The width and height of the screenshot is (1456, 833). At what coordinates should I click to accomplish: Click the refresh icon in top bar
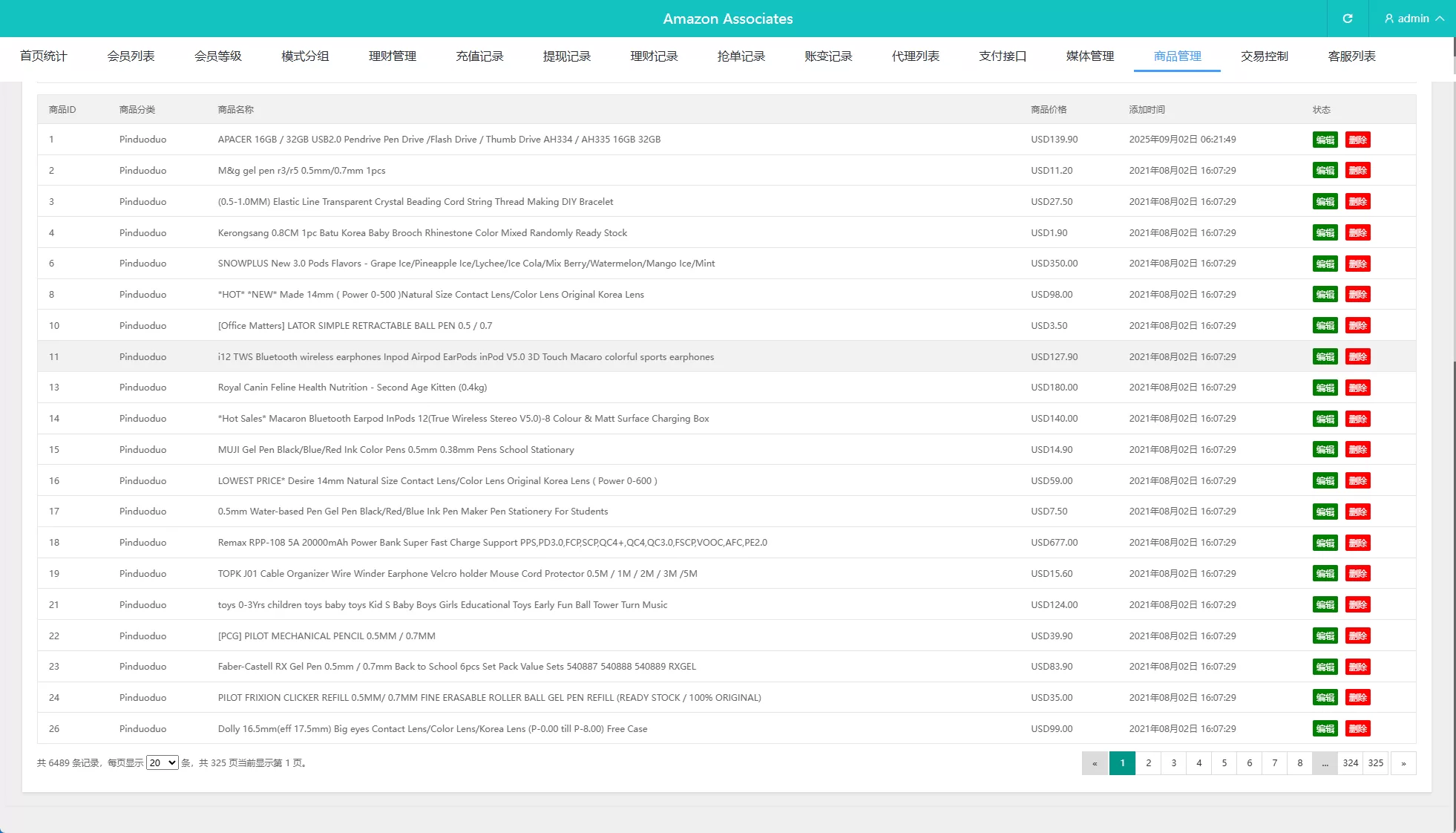(x=1348, y=19)
